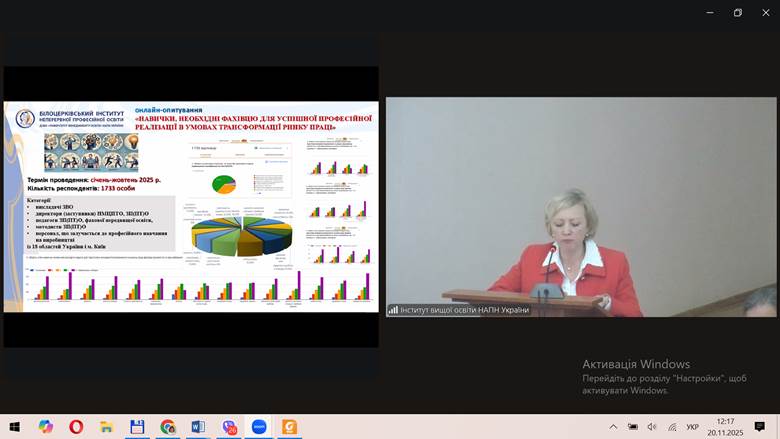Launch Copilot from the taskbar
Viewport: 780px width, 439px height.
46,427
